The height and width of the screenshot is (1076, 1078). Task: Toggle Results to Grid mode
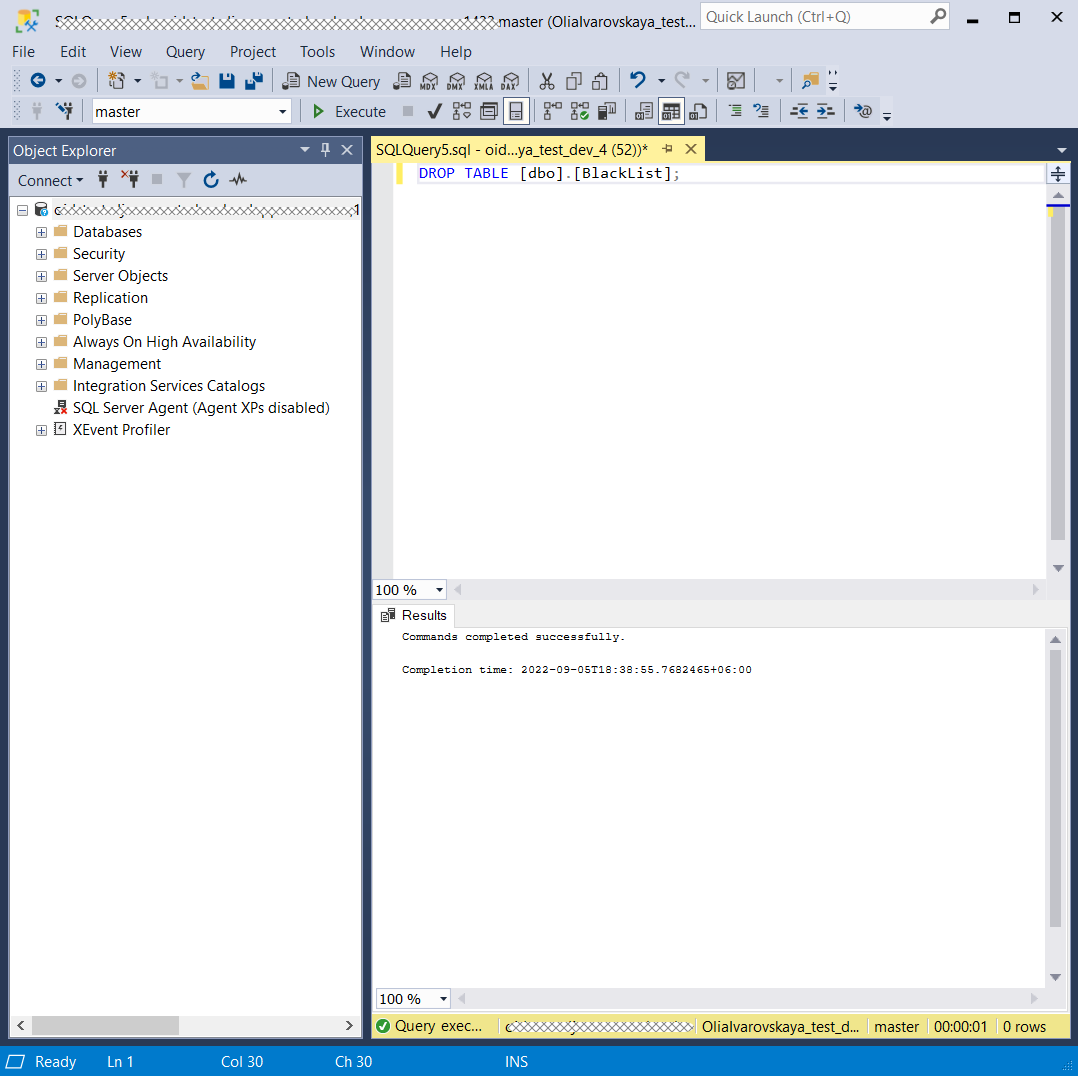coord(671,111)
